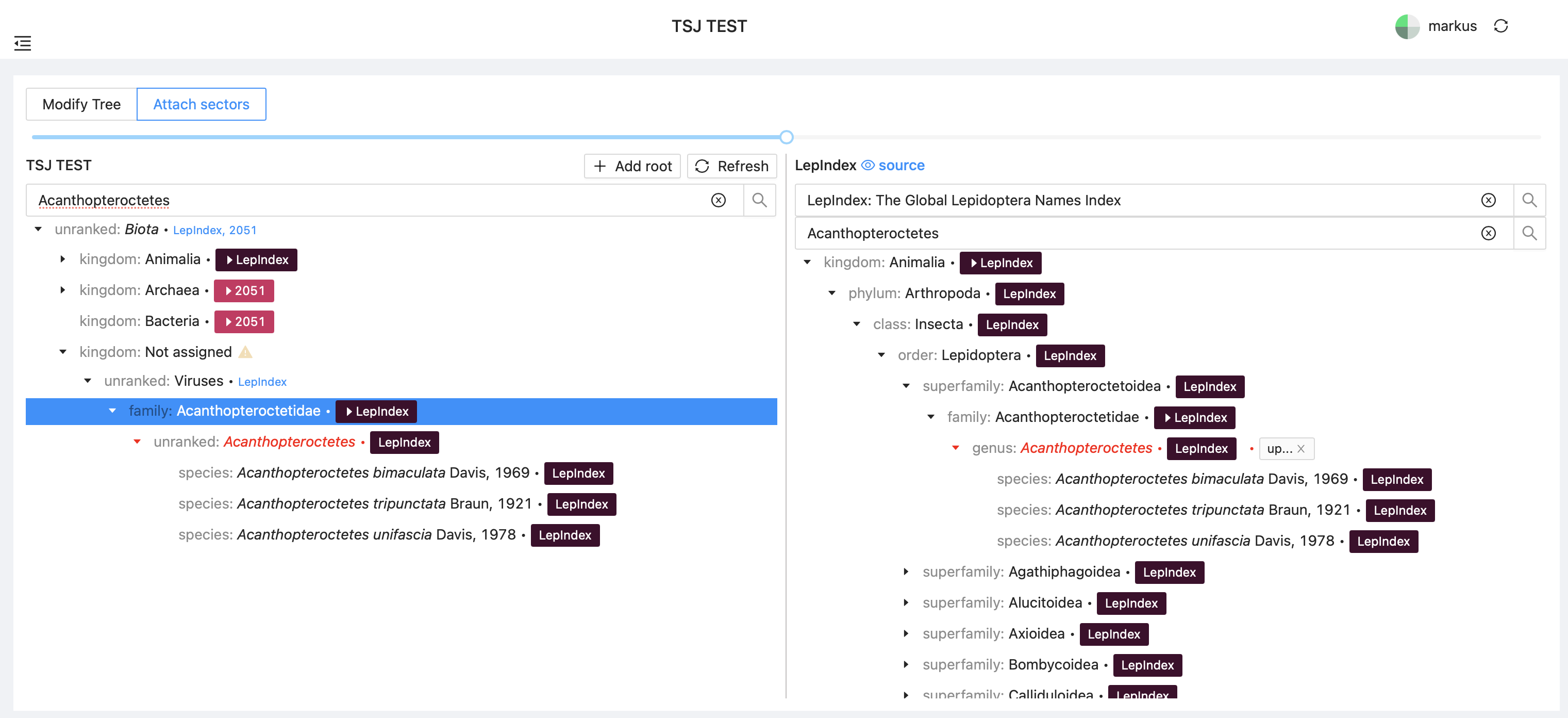Viewport: 1568px width, 718px height.
Task: Click inside the LepIndex Acanthopteroctetes search field
Action: click(x=1096, y=233)
